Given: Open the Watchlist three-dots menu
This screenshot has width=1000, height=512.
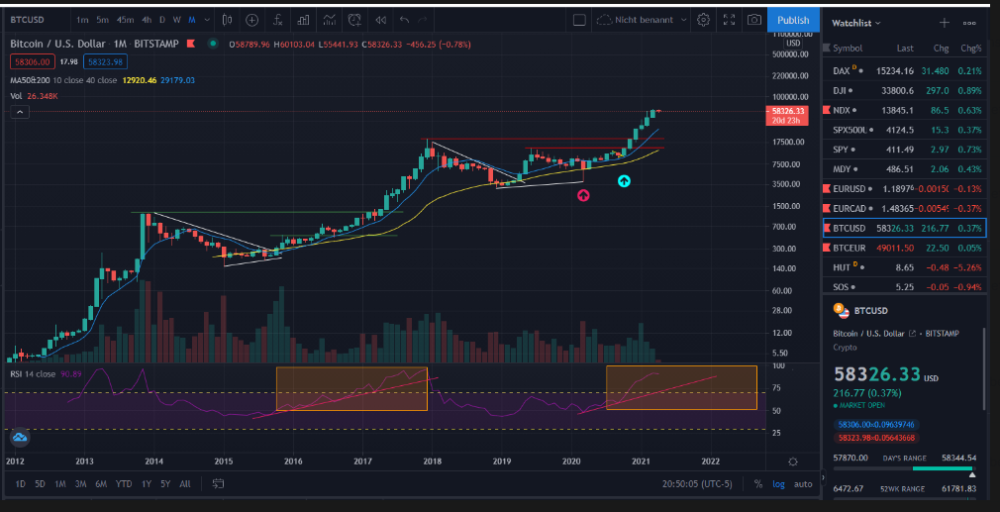Looking at the screenshot, I should [x=969, y=23].
